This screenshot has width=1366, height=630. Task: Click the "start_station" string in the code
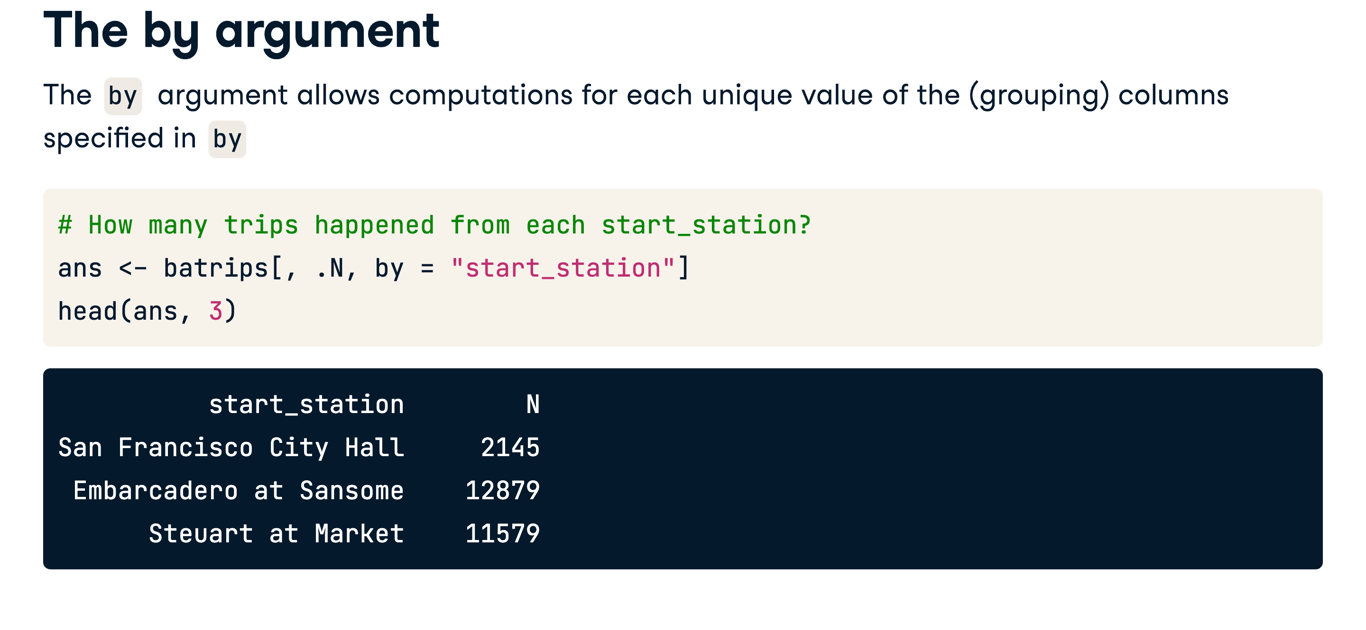pos(562,268)
